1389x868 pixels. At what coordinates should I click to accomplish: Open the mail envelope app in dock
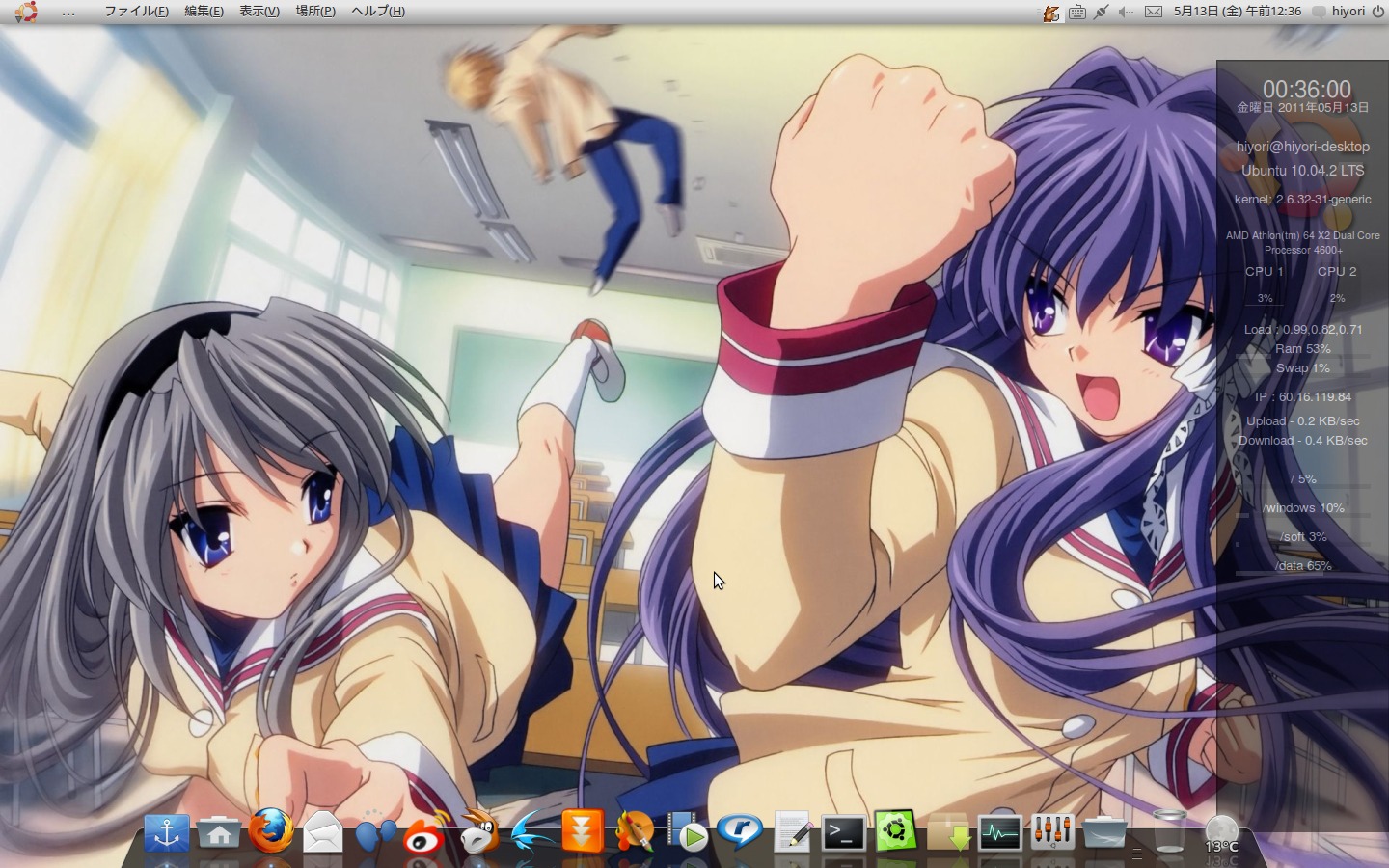(323, 831)
